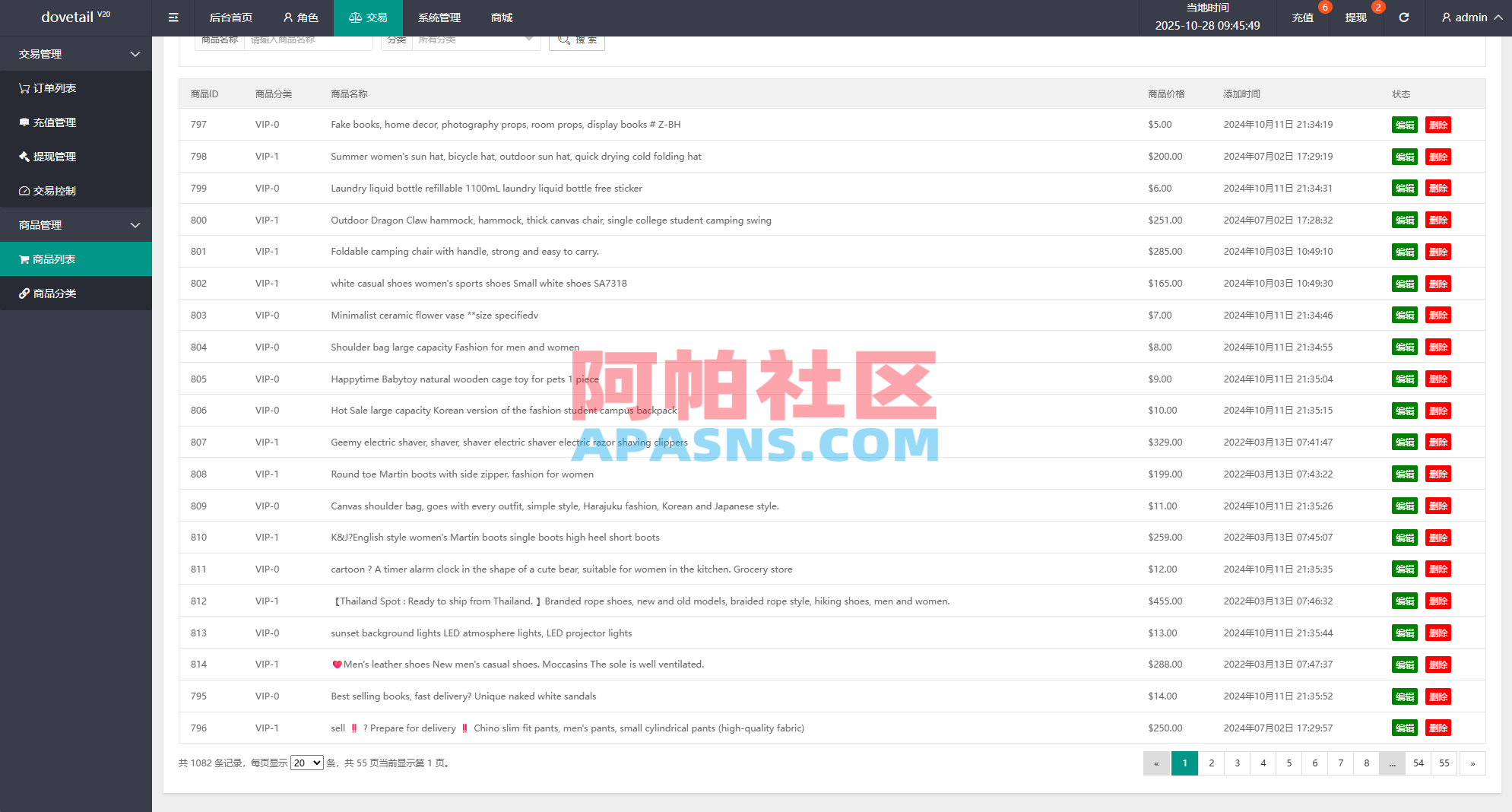
Task: Open the 充值管理 sidebar item
Action: coord(76,122)
